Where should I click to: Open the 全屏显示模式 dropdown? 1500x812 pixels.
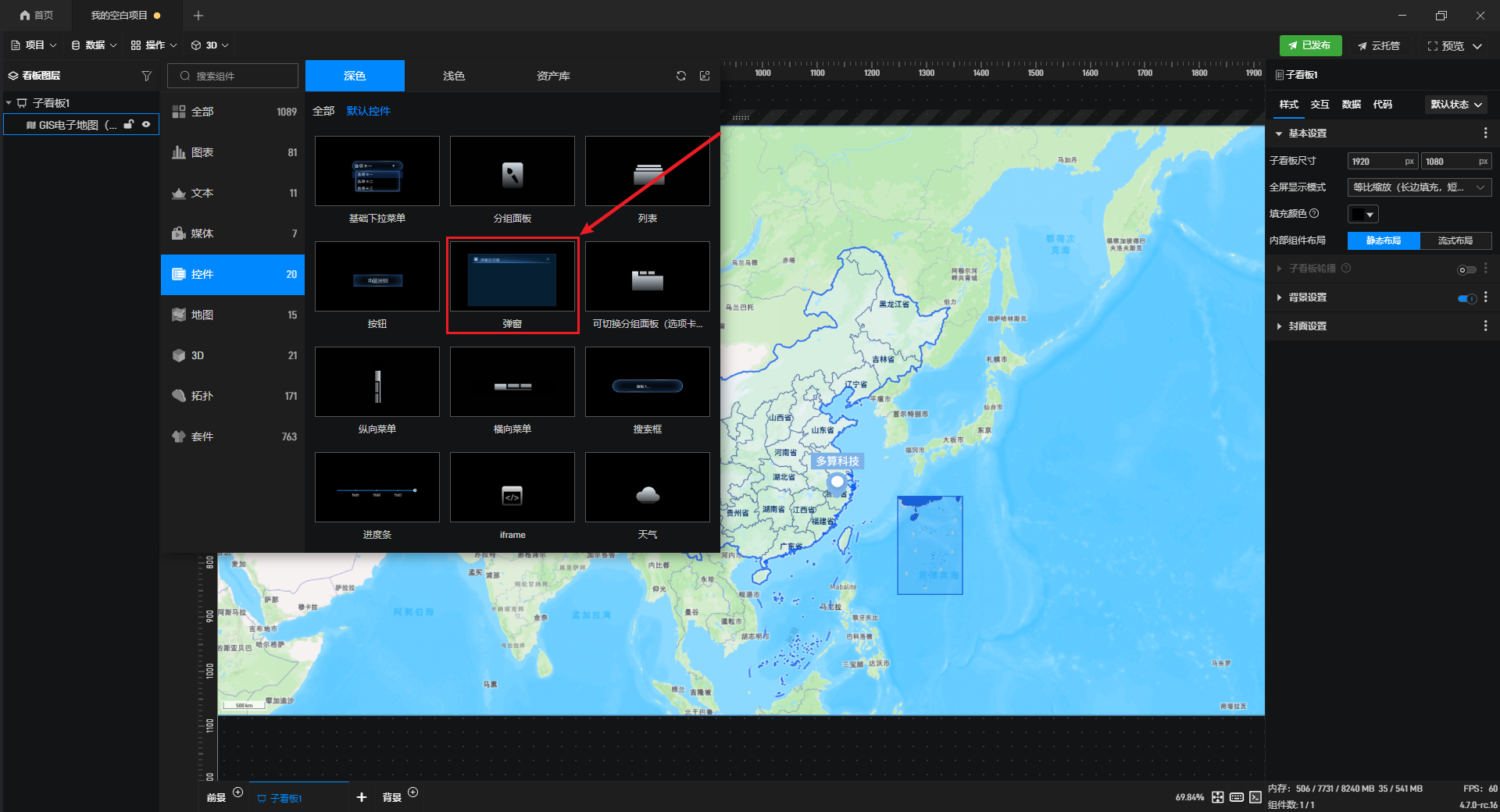tap(1419, 187)
